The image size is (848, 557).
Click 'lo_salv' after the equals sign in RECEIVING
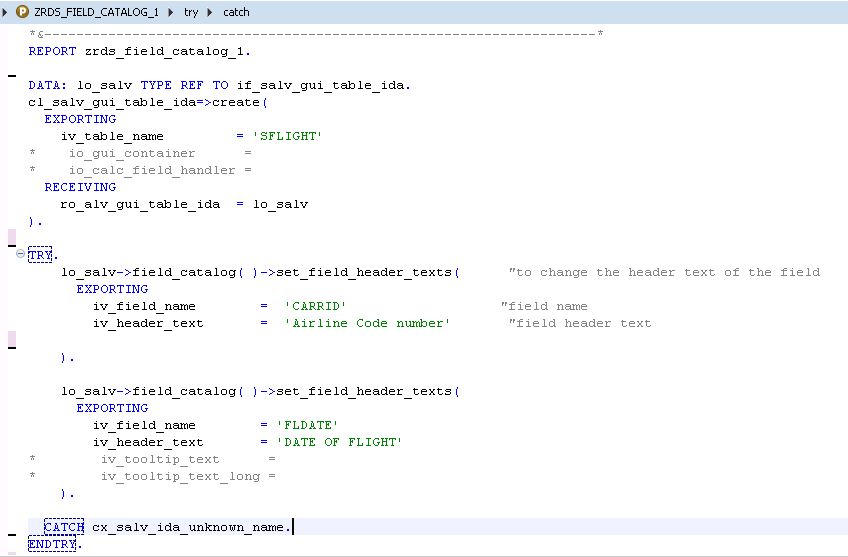click(x=280, y=204)
